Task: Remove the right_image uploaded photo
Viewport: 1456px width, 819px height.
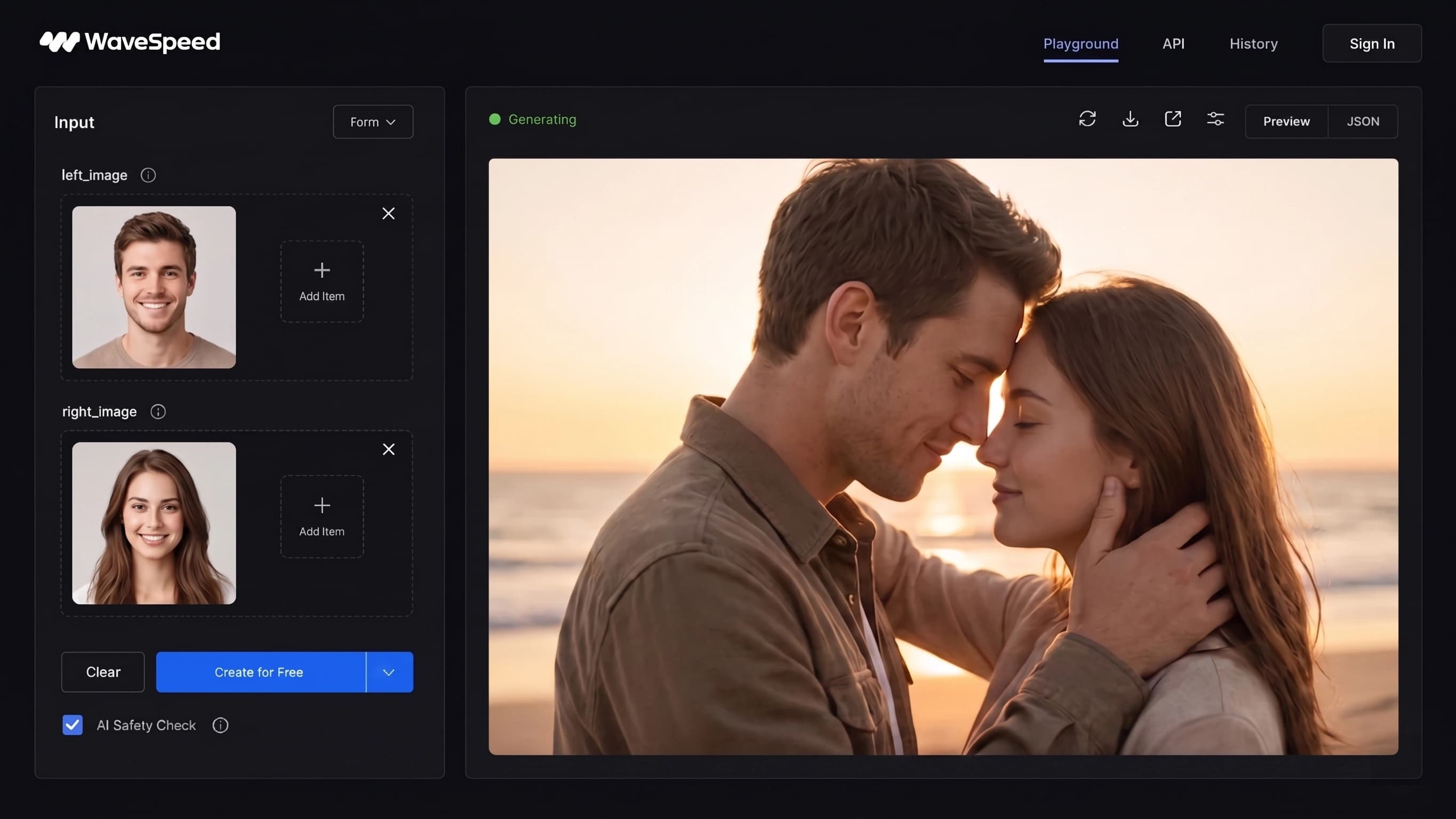Action: tap(388, 449)
